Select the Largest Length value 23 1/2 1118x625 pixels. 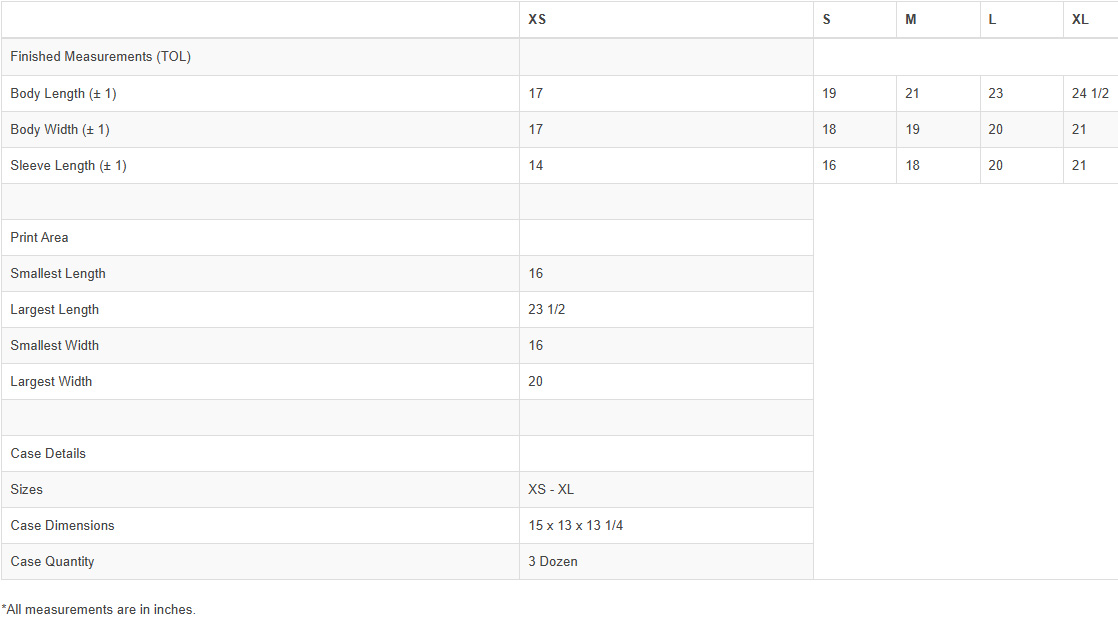[547, 310]
